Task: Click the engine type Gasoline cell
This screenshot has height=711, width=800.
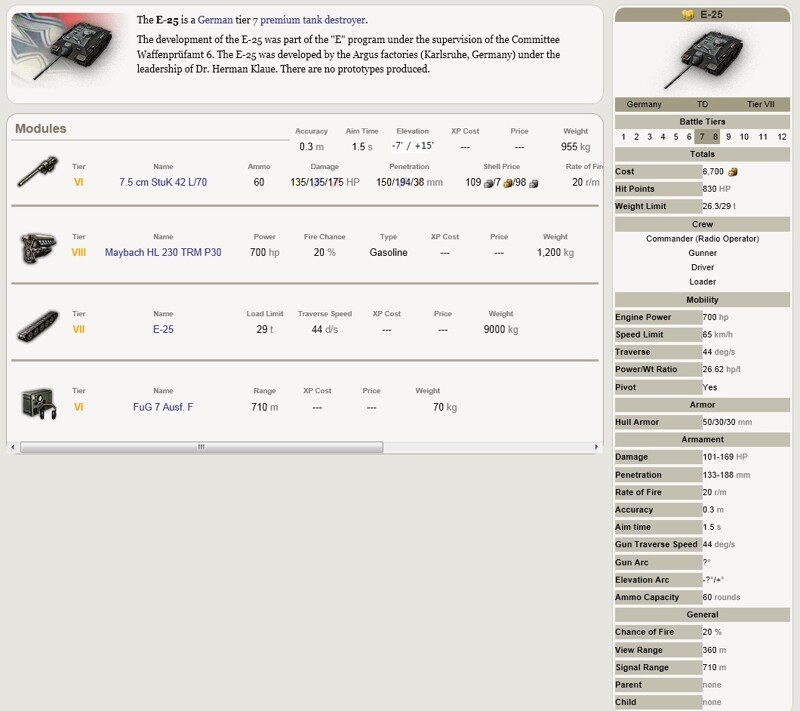Action: [x=388, y=252]
